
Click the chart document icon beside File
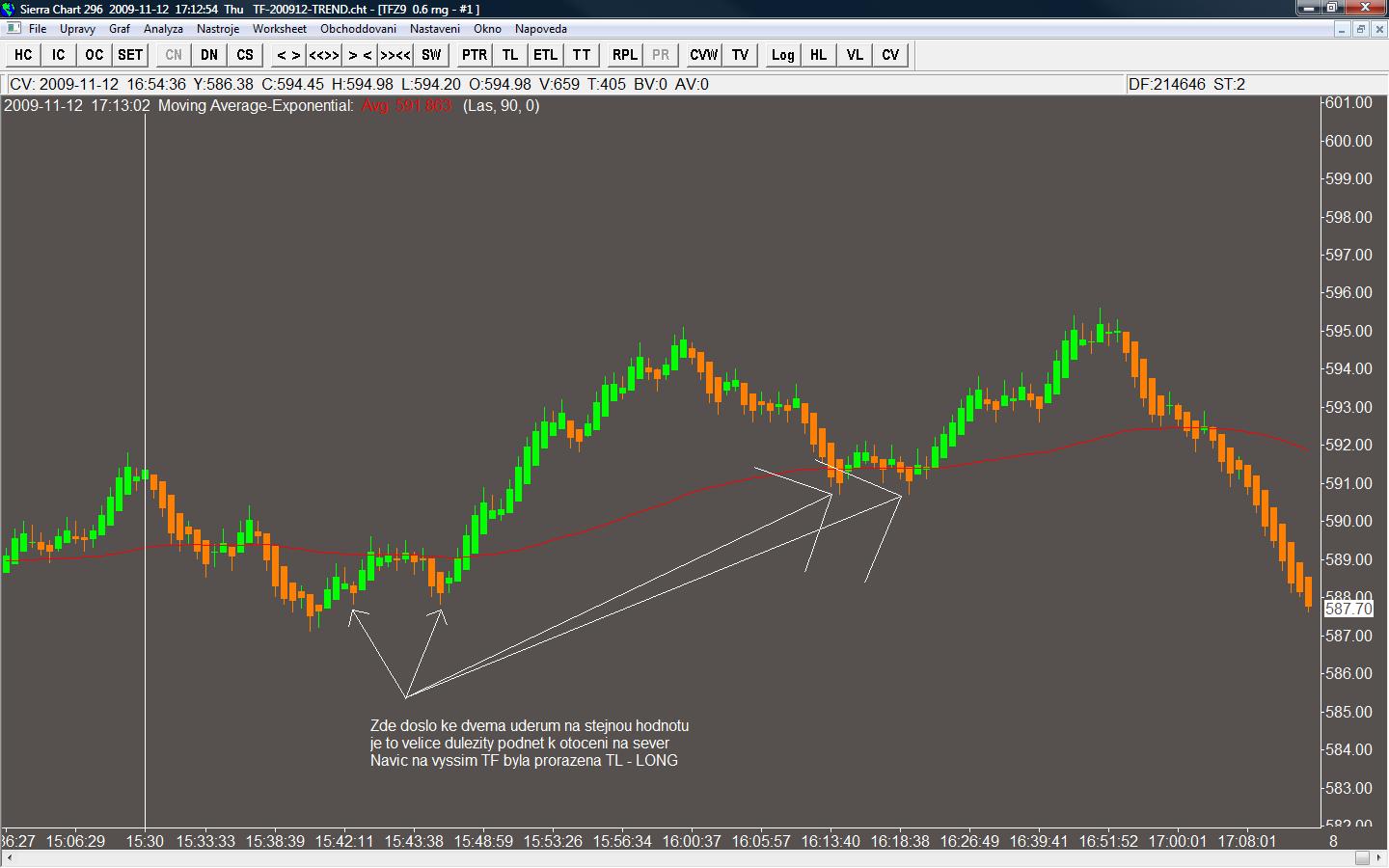[x=14, y=29]
